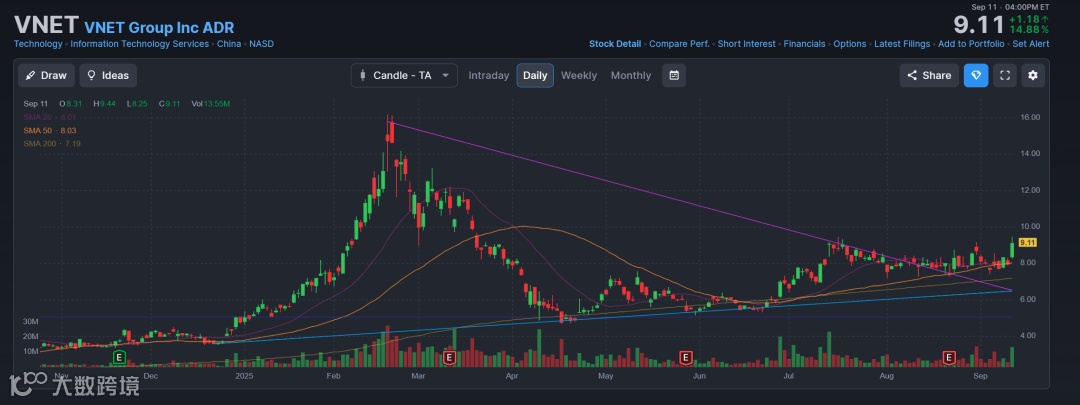Open the Ideas button

coord(108,76)
